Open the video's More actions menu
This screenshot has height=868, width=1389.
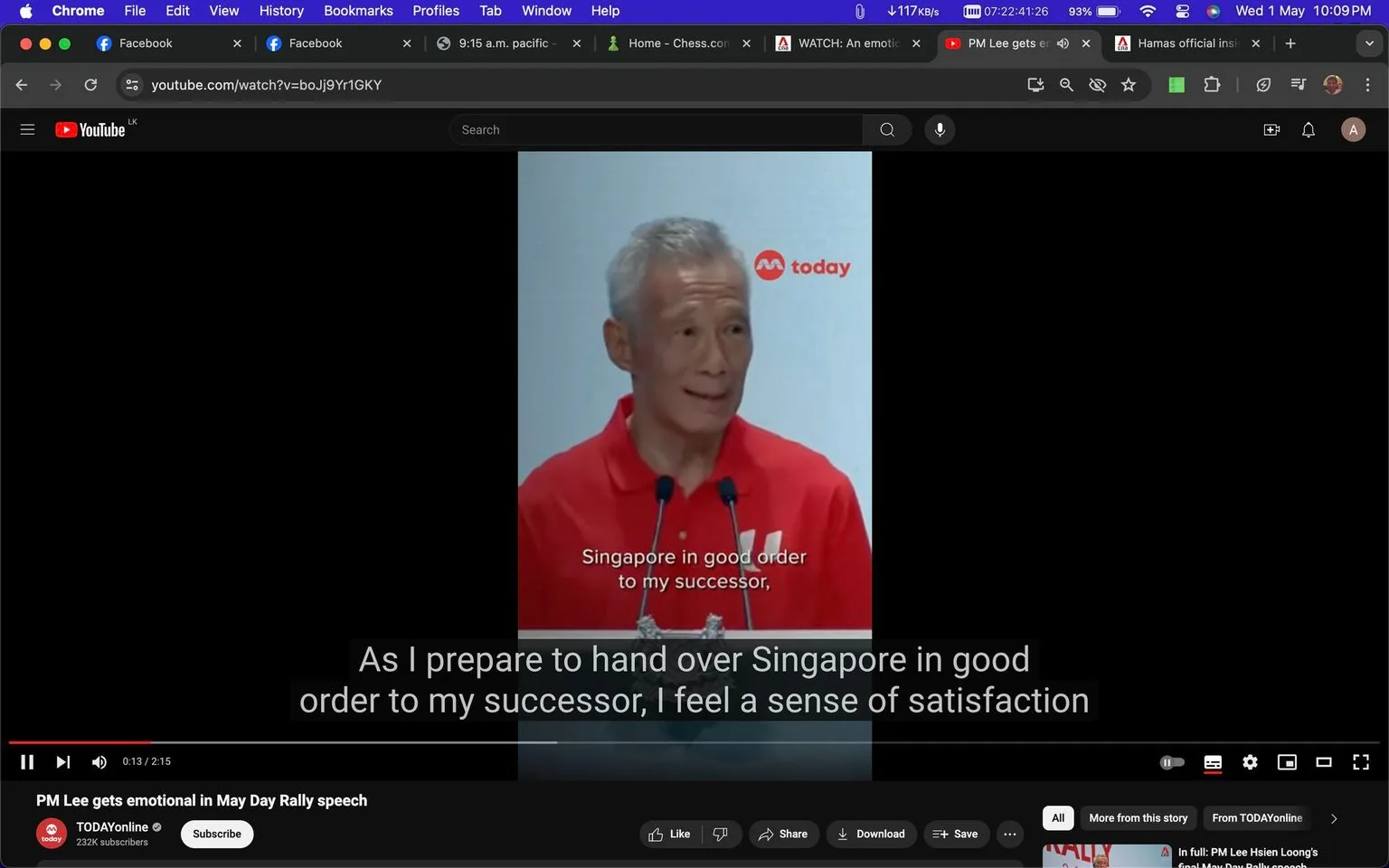pos(1009,834)
